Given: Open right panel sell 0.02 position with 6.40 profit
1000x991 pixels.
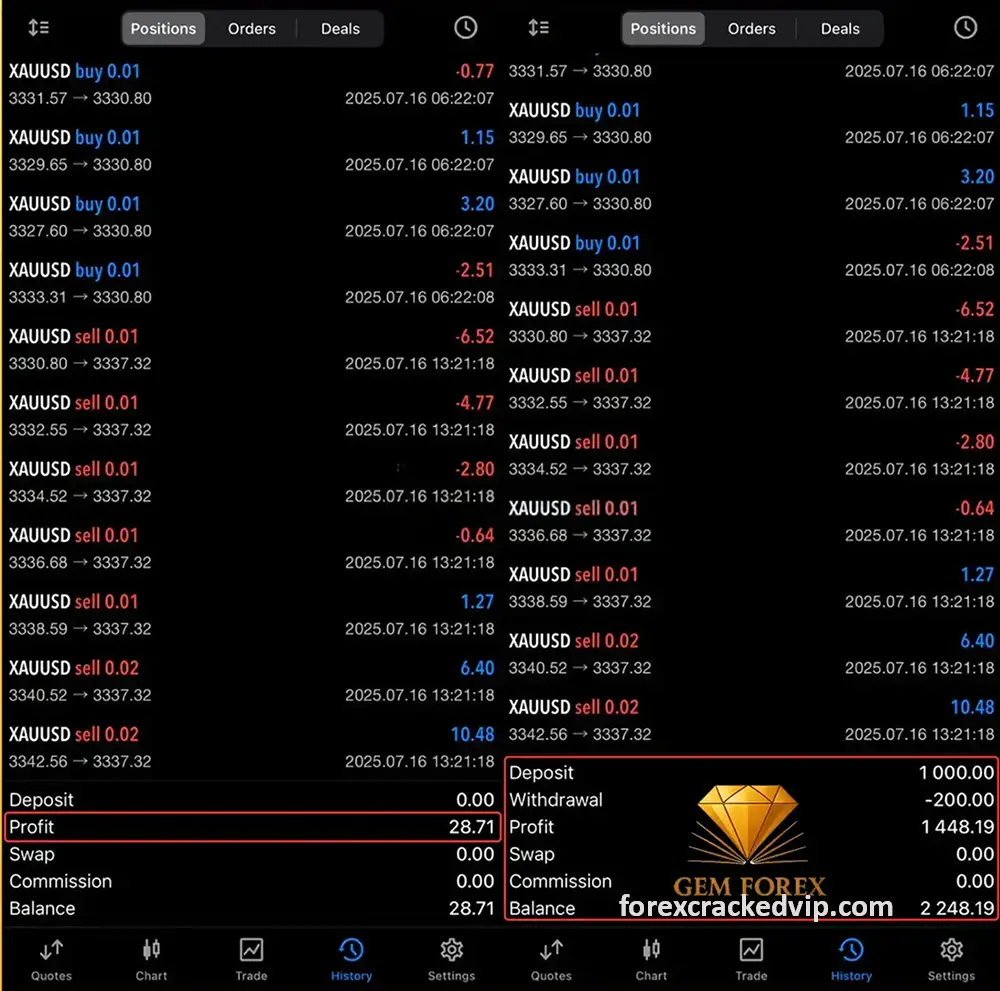Looking at the screenshot, I should 751,654.
